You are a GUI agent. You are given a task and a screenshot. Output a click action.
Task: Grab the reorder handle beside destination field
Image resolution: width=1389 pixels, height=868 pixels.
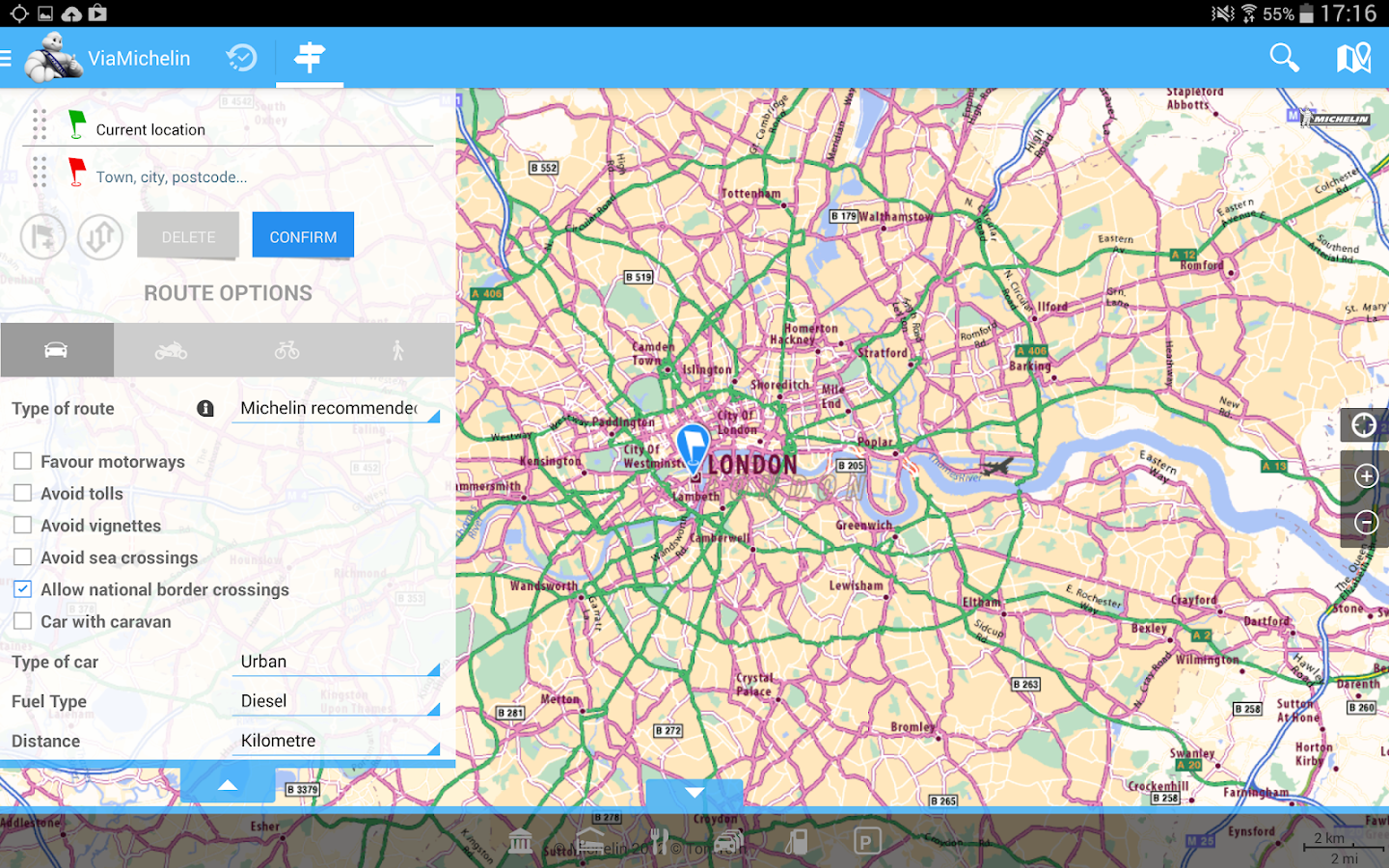coord(40,172)
